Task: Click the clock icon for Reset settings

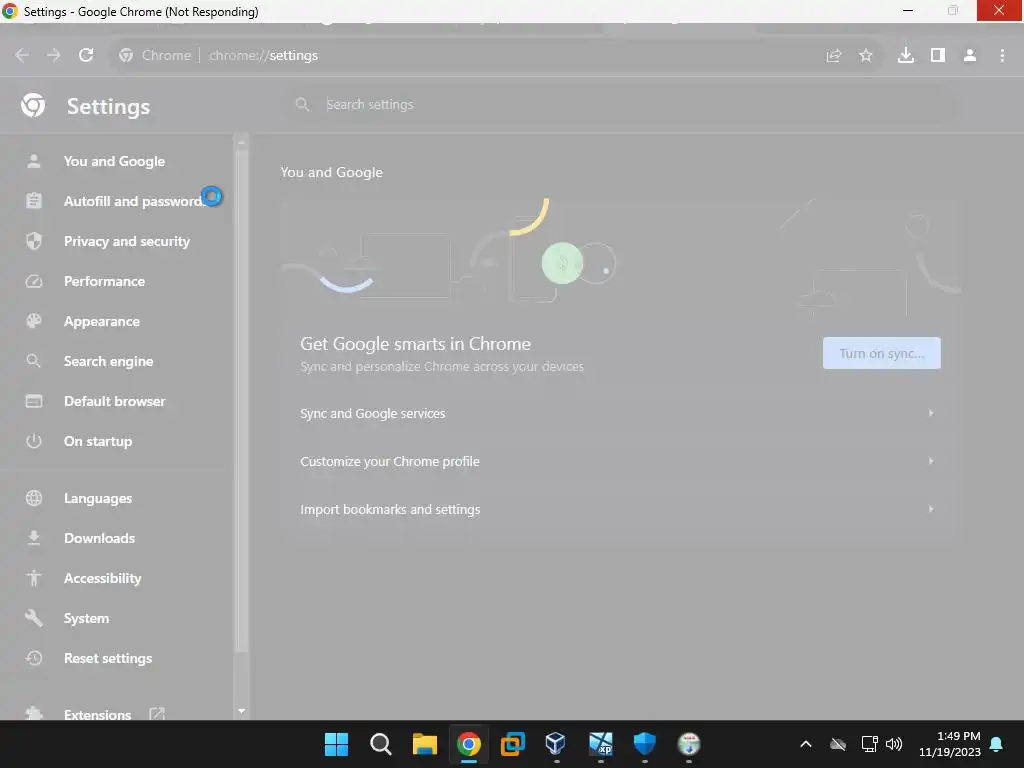Action: click(34, 658)
